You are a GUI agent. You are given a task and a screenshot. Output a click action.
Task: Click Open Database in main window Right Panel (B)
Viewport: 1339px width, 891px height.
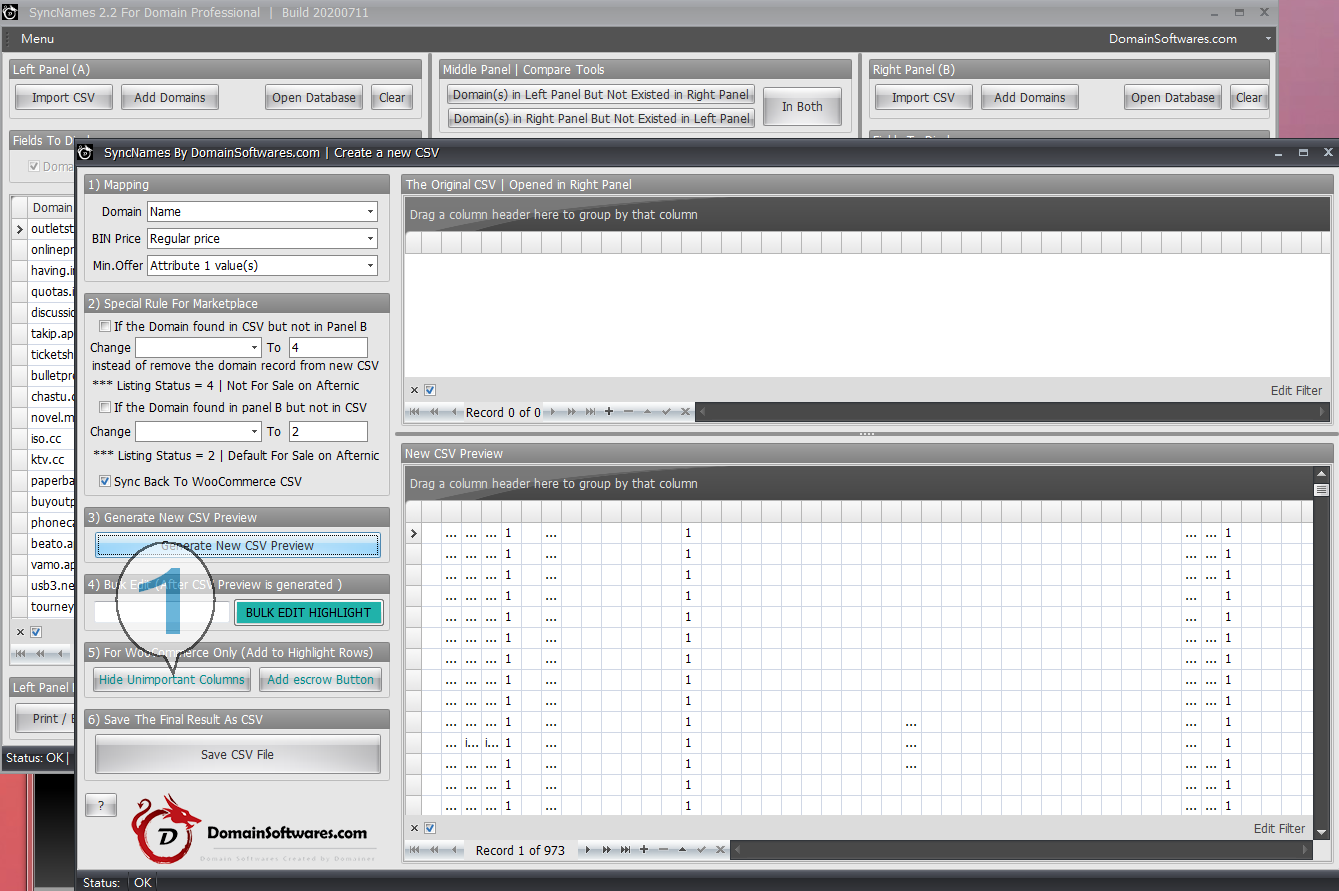[1172, 98]
